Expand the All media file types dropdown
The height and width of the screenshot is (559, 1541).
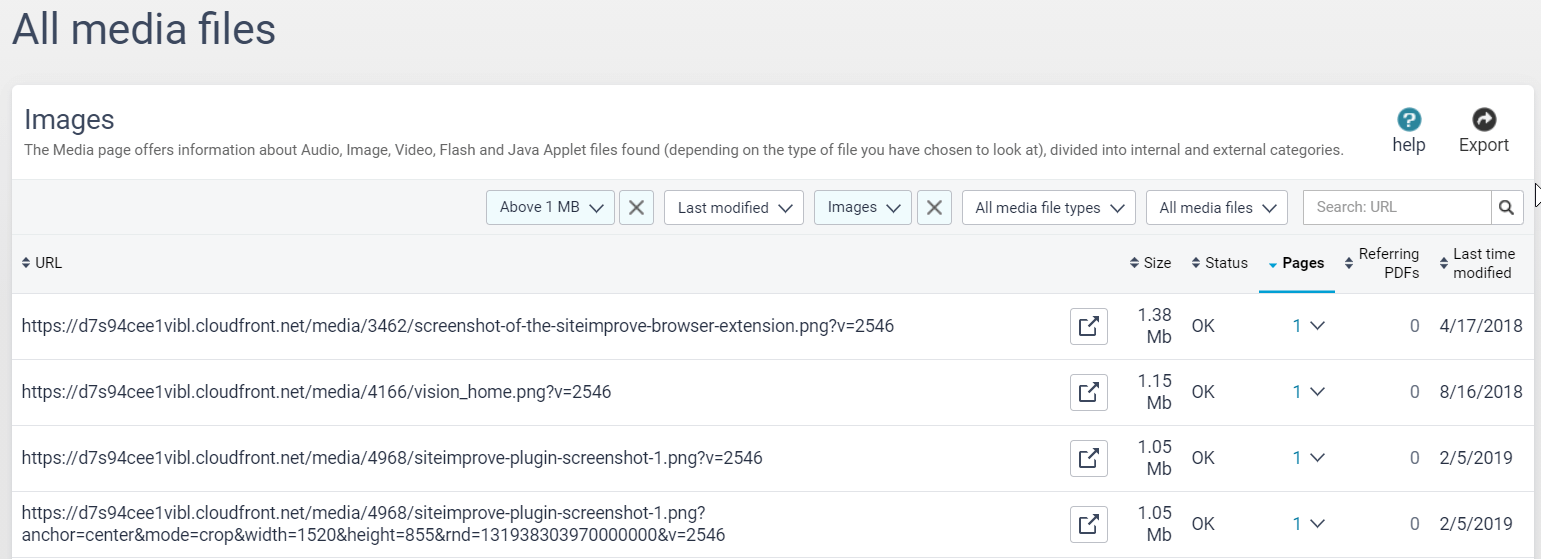coord(1048,208)
